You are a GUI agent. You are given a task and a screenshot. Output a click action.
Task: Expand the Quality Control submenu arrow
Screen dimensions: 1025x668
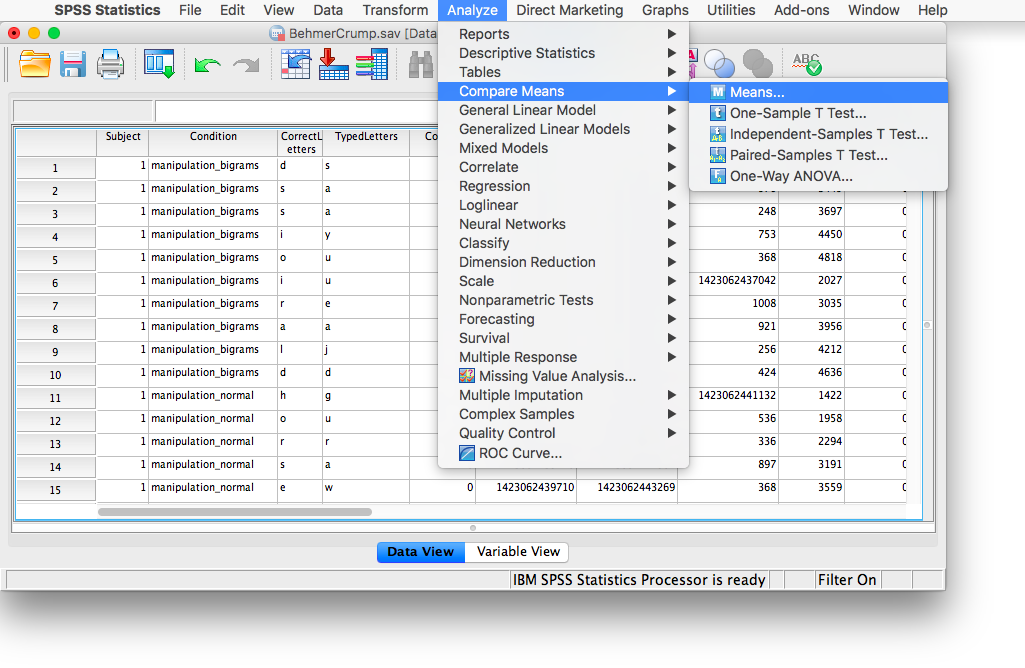(671, 433)
